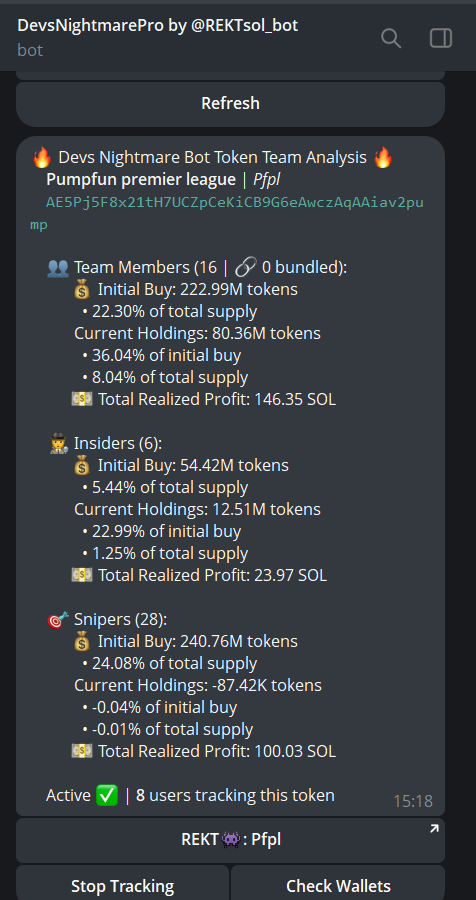
Task: Open search in the chat header
Action: [x=391, y=38]
